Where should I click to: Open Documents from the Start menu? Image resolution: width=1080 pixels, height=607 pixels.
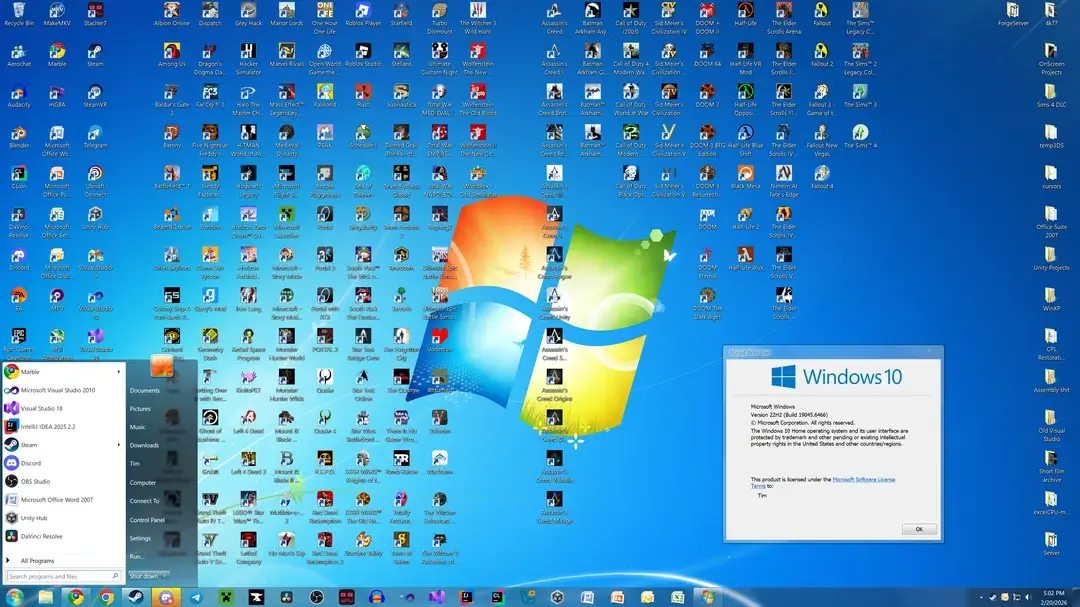145,391
